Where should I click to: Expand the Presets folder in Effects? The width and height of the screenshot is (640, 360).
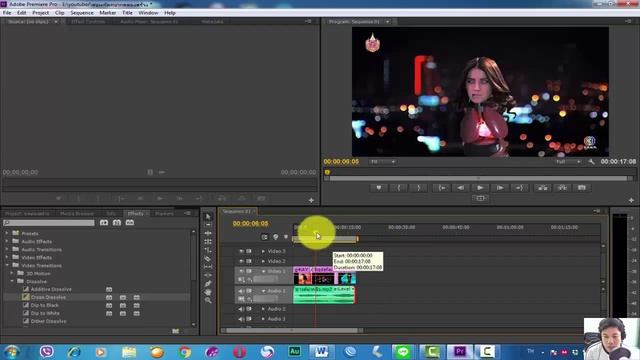click(7, 233)
